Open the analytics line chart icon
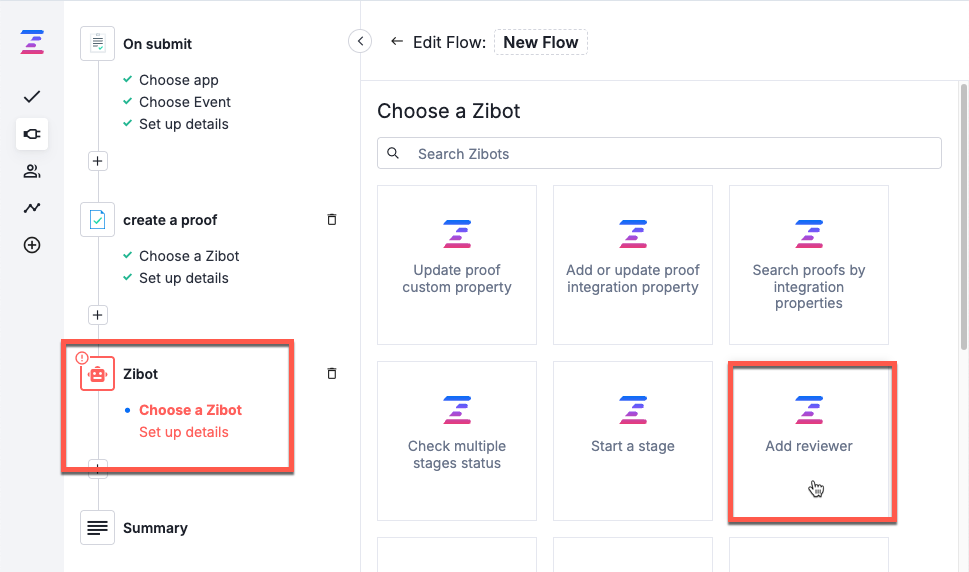The width and height of the screenshot is (969, 572). pyautogui.click(x=32, y=208)
